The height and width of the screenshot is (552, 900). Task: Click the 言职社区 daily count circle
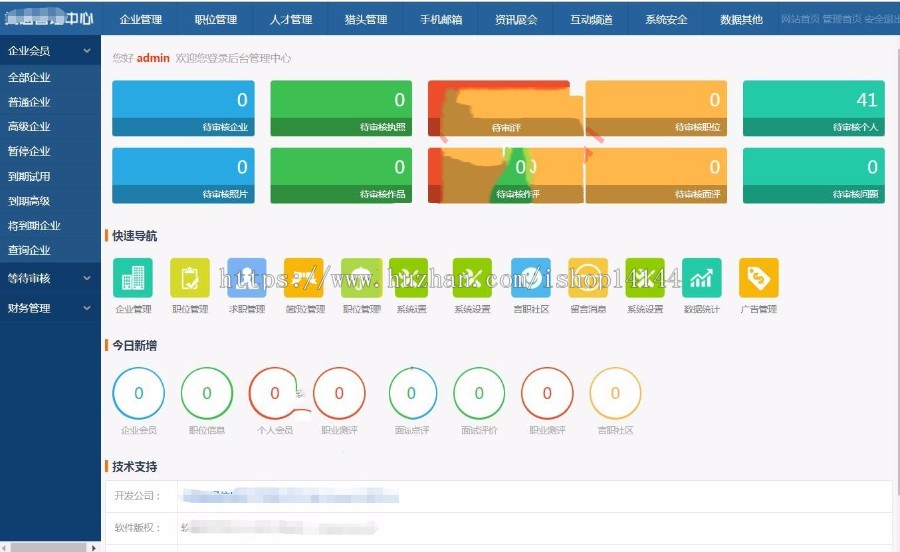point(615,393)
